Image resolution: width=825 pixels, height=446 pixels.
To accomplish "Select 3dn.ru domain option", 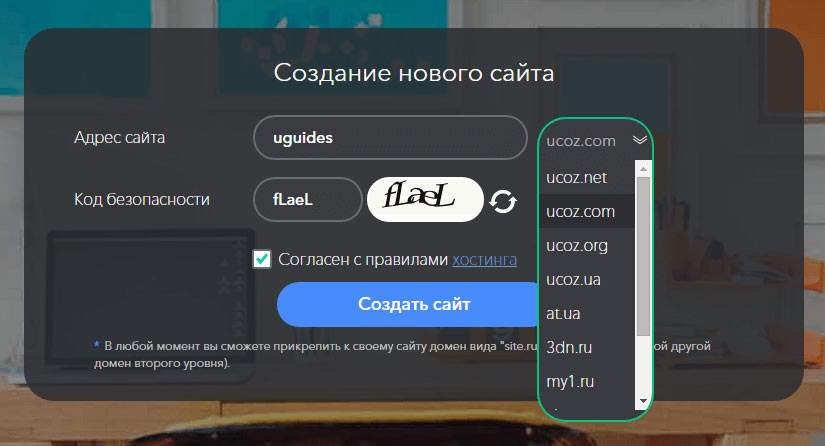I will [587, 347].
